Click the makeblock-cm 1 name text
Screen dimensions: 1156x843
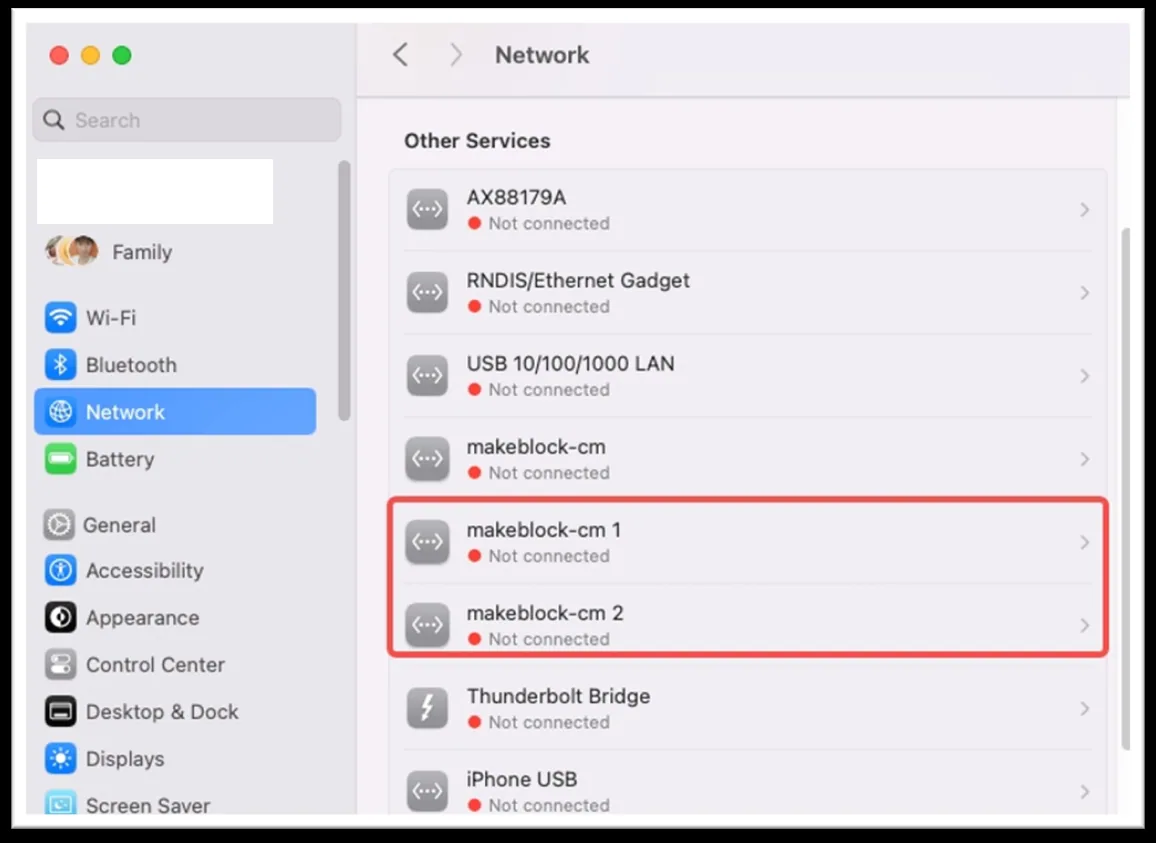[x=543, y=530]
